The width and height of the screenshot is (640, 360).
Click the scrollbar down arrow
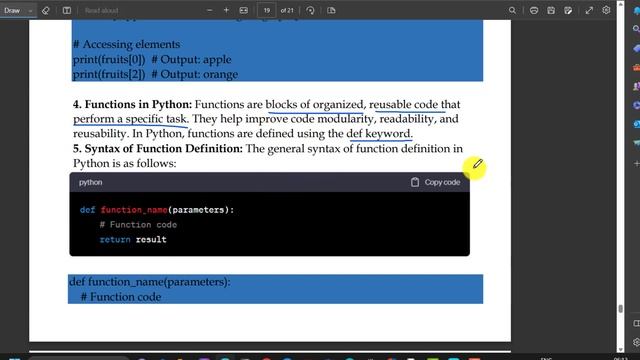621,350
